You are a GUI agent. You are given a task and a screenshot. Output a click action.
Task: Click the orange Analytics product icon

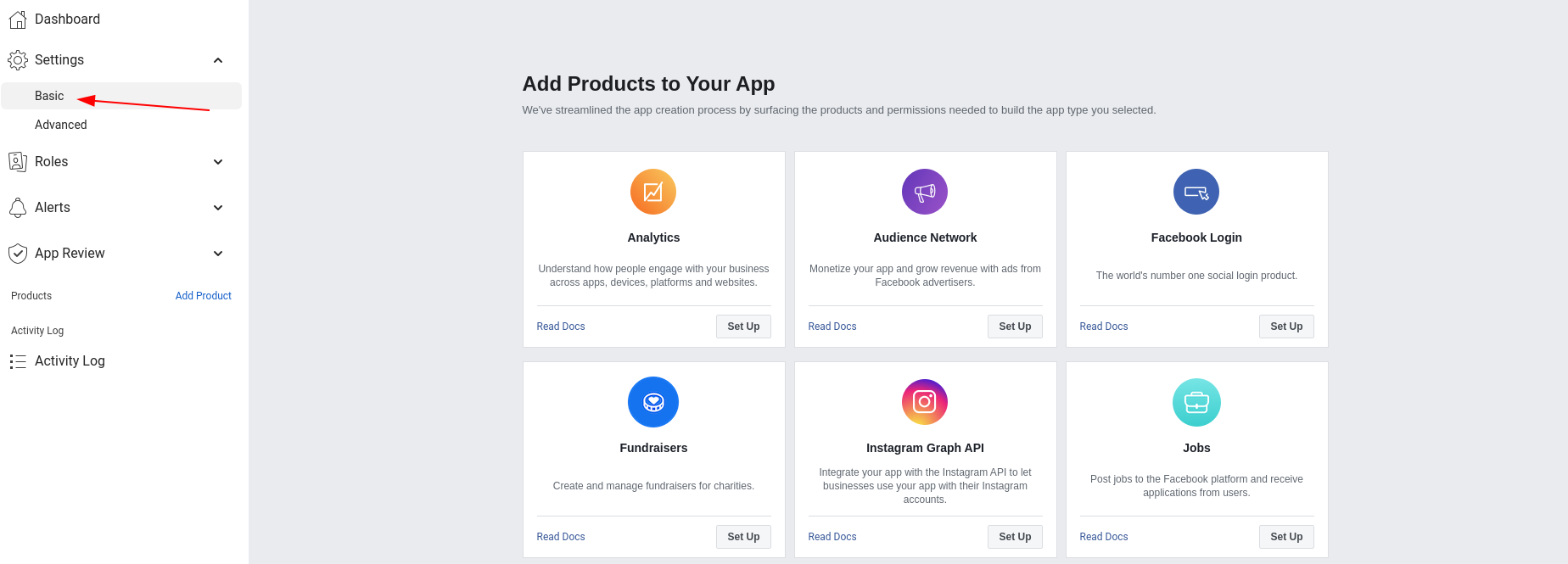[x=653, y=192]
